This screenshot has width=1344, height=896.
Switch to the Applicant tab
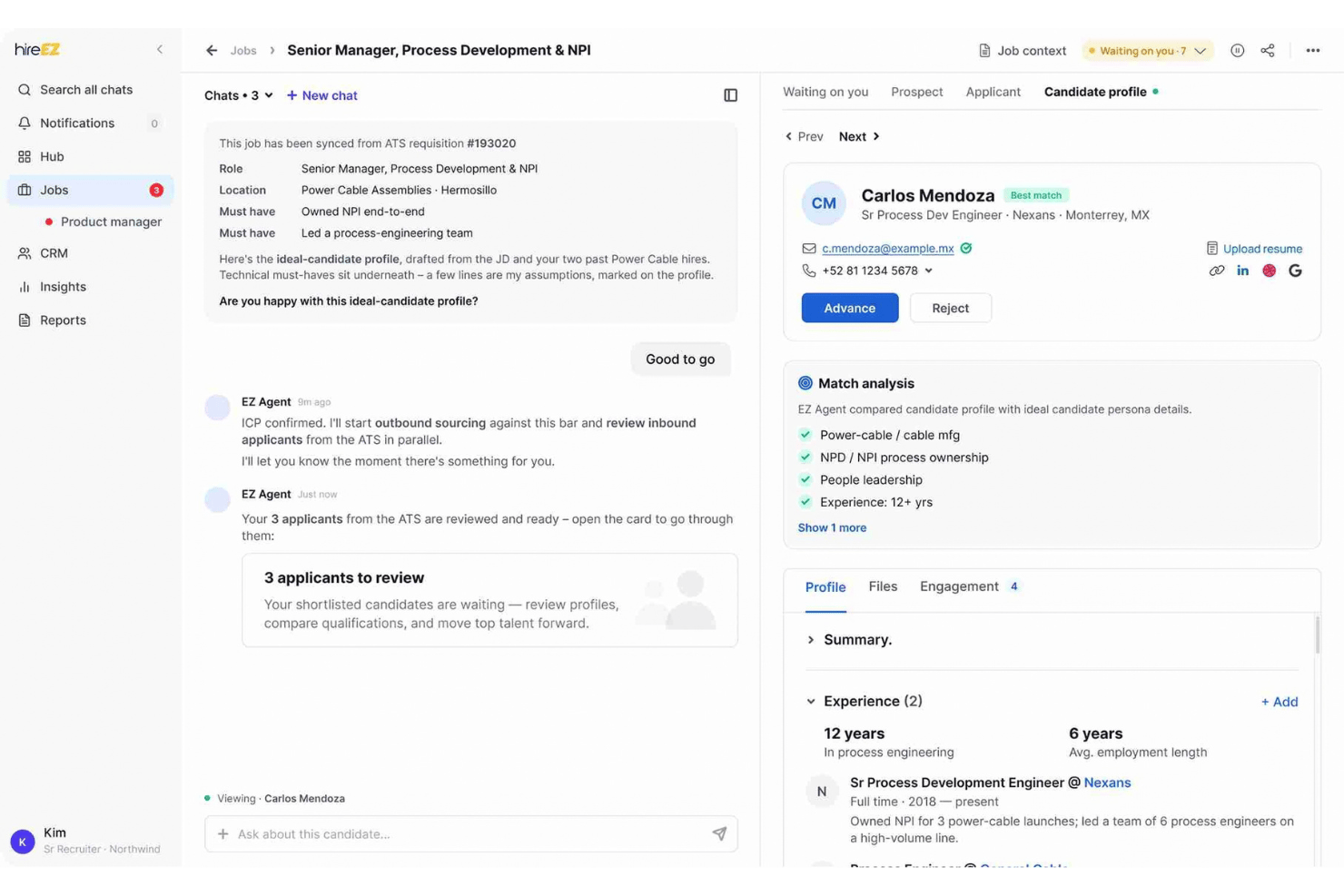pos(993,92)
